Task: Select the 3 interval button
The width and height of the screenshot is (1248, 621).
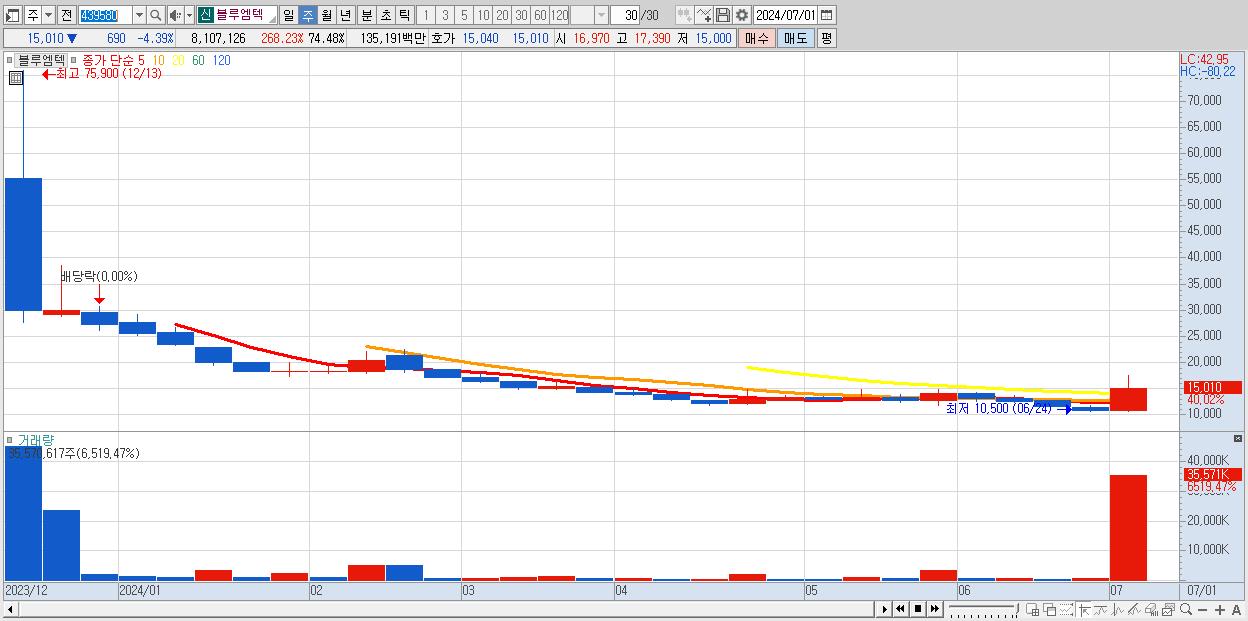Action: (445, 15)
